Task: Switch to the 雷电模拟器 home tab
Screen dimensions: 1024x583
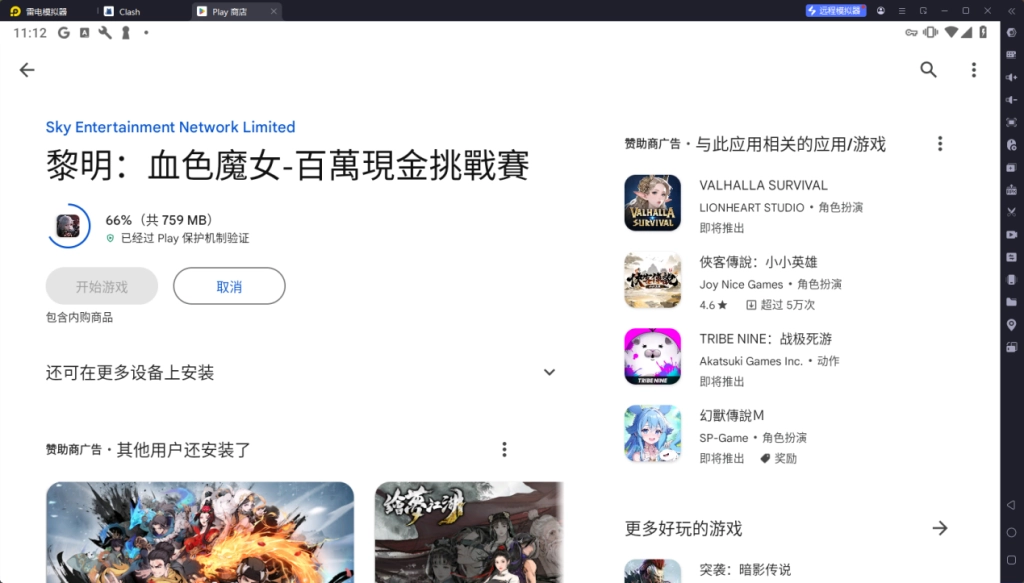Action: [39, 11]
